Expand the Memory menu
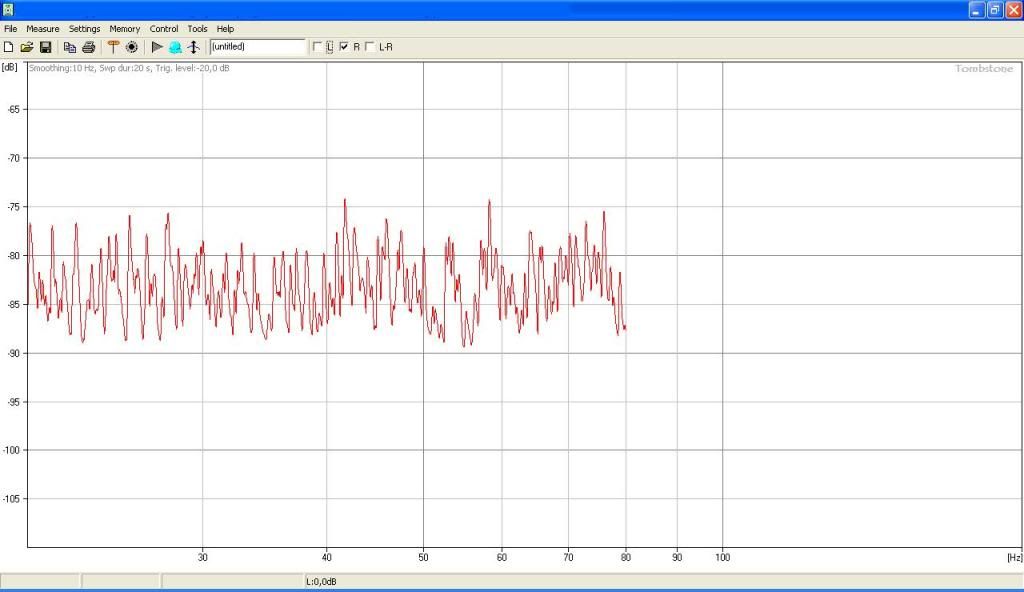Screen dimensions: 1024x592 125,29
